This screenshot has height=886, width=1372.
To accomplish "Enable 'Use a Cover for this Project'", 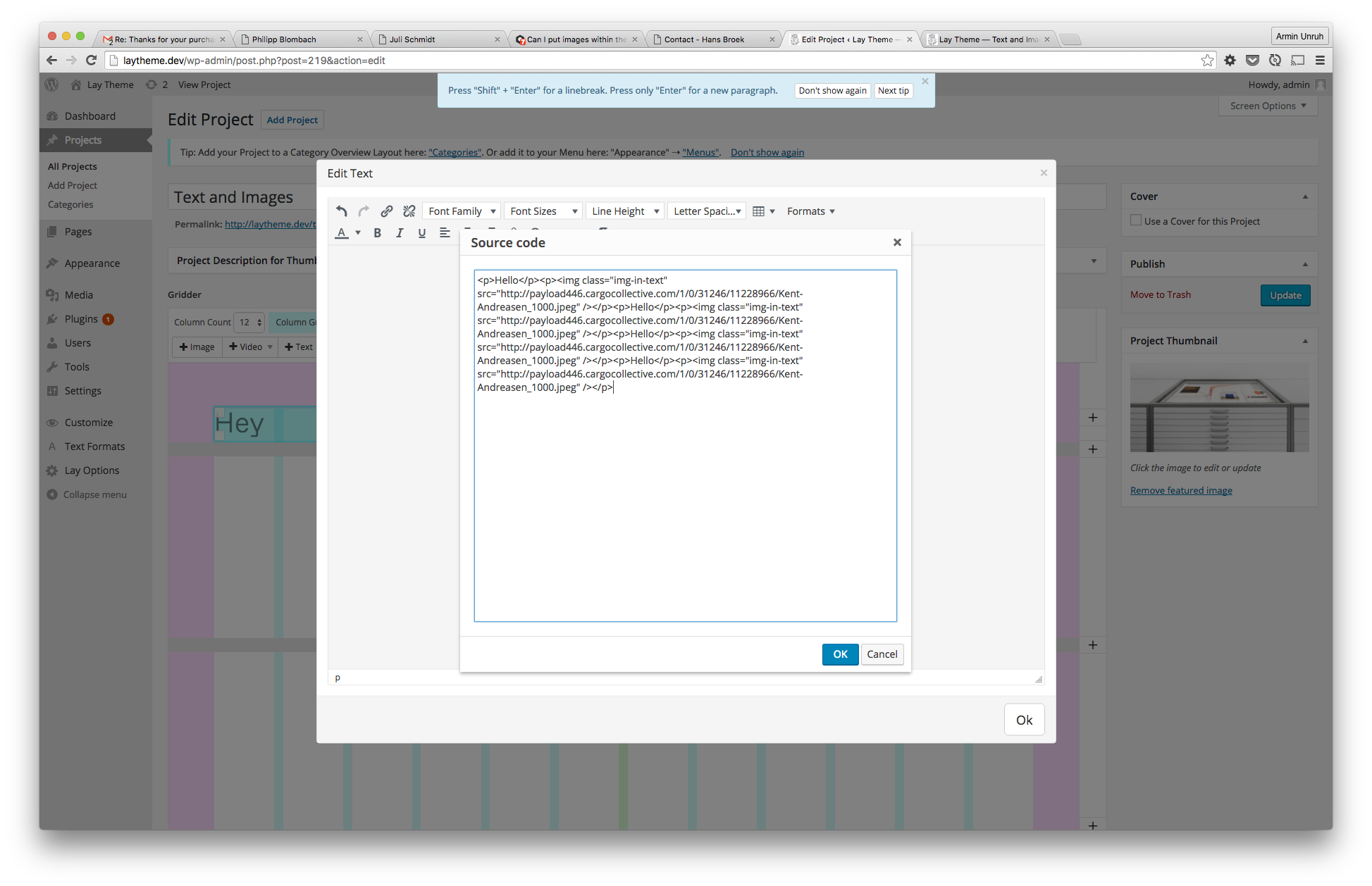I will 1135,220.
